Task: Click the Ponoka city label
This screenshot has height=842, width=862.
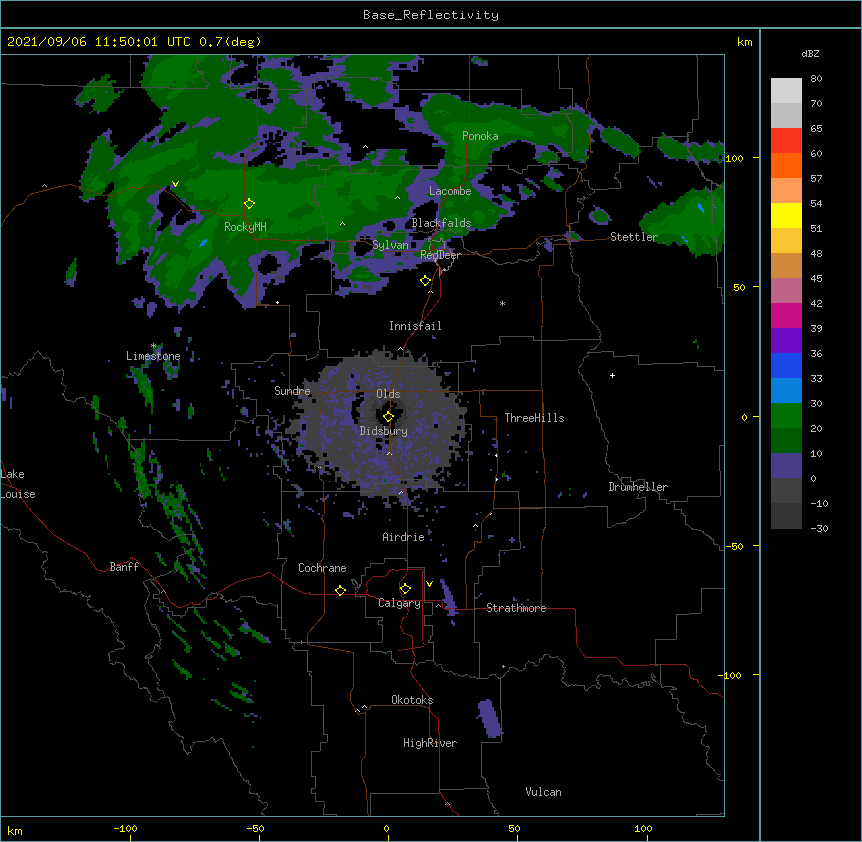Action: pos(480,136)
